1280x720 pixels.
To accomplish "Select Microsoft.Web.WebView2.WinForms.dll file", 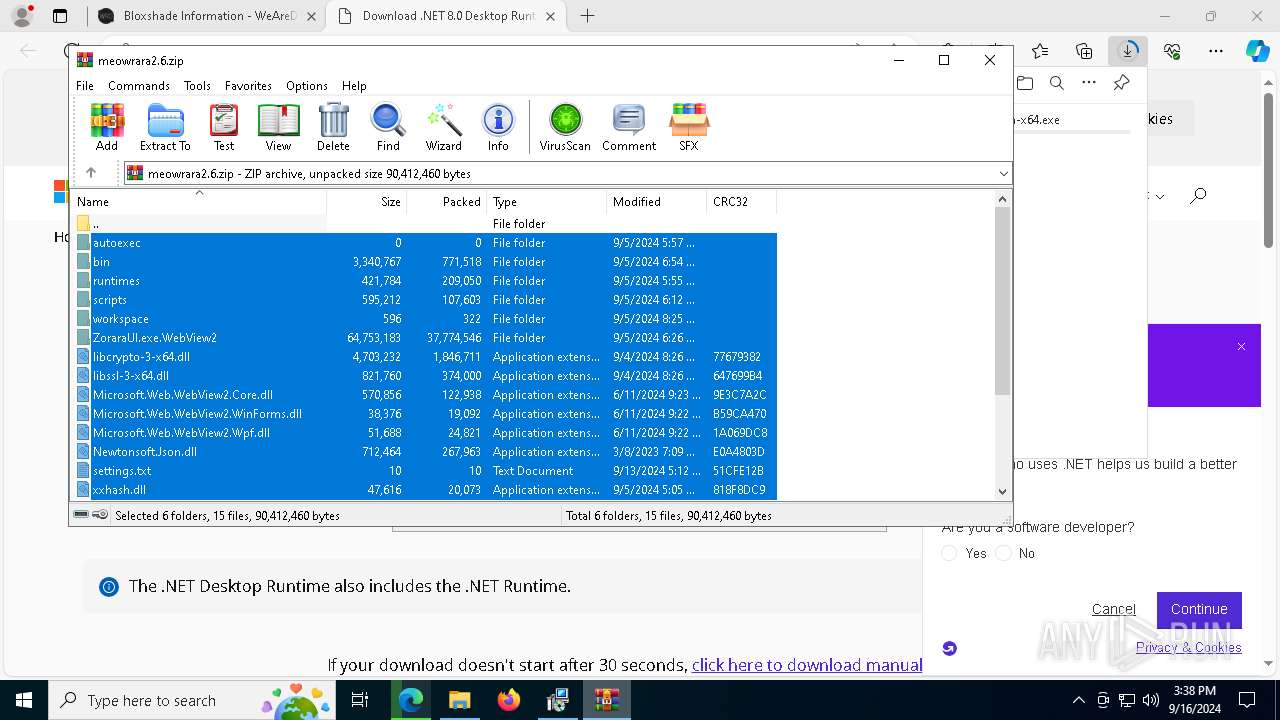I will 424,414.
